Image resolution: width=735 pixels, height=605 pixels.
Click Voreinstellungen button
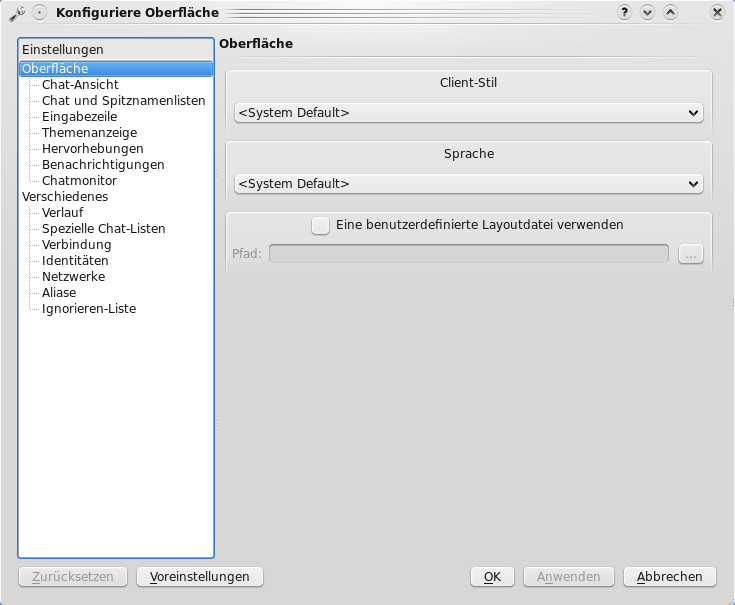[x=199, y=577]
